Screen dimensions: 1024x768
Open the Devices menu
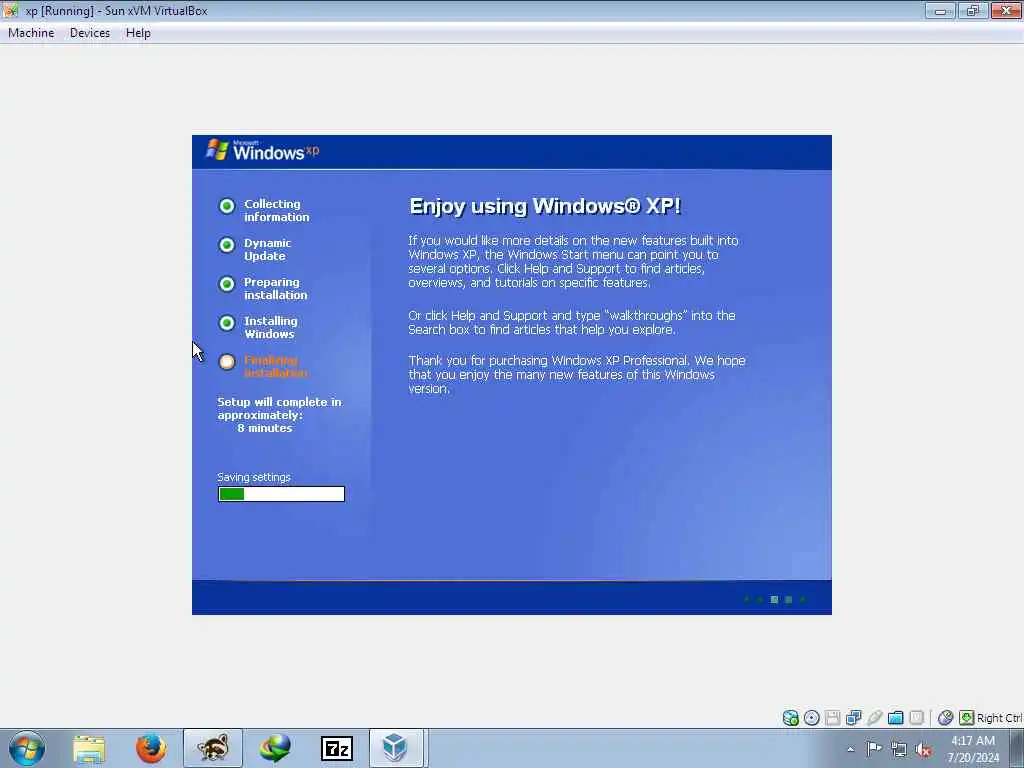(89, 33)
